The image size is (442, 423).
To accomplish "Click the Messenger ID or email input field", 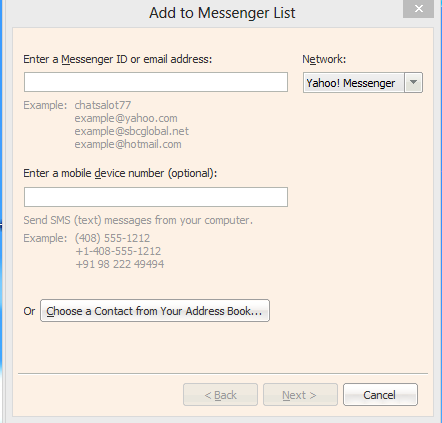I will coord(156,82).
